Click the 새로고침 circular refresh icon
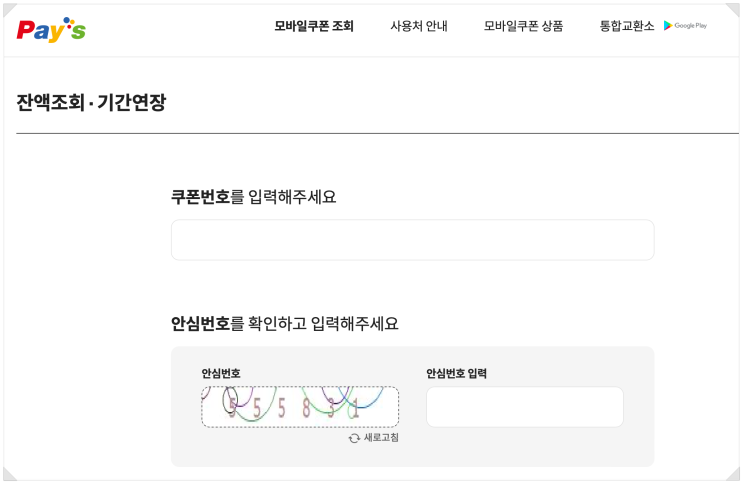The width and height of the screenshot is (743, 484). pos(354,438)
